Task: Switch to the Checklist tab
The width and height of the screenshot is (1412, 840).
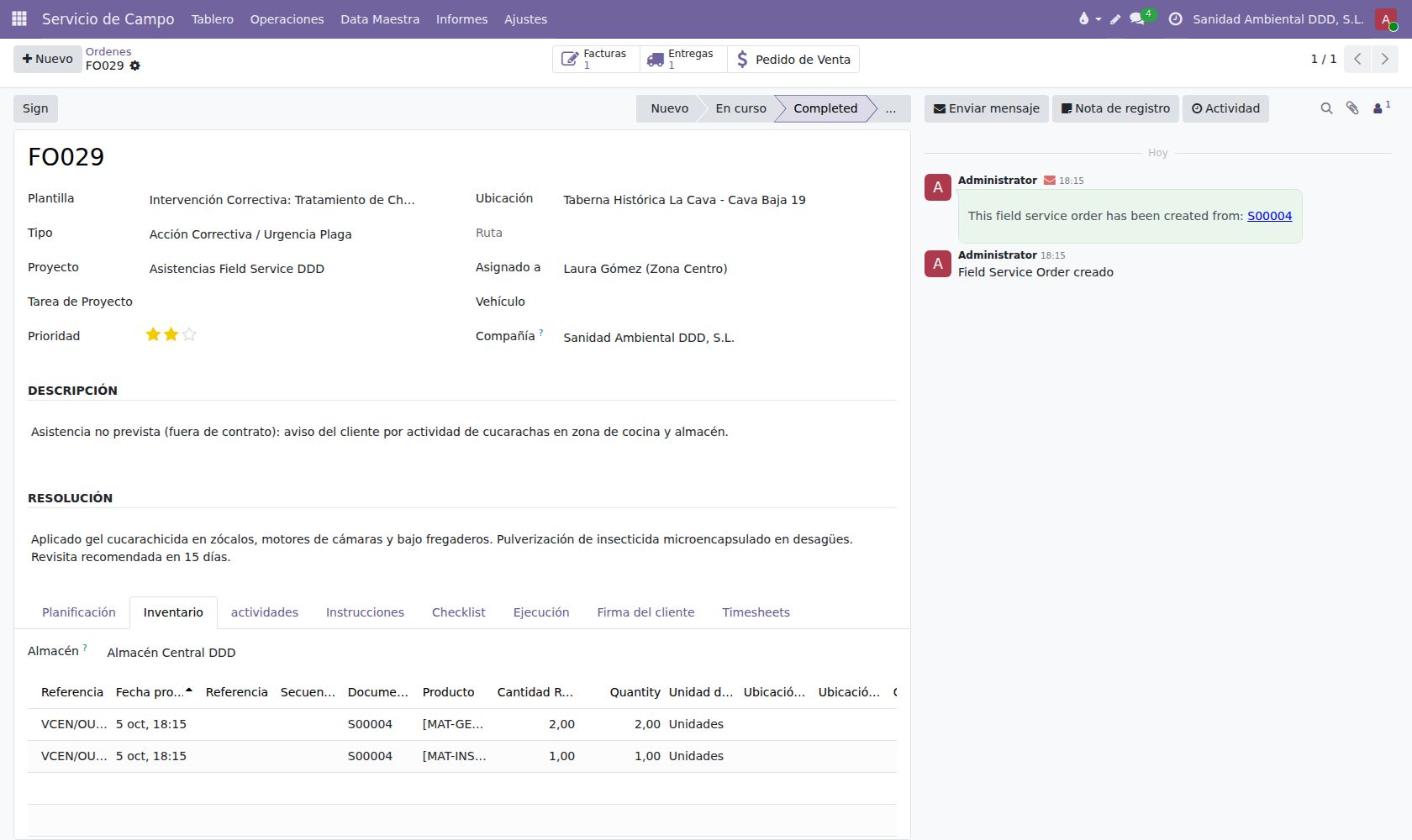Action: pyautogui.click(x=459, y=612)
